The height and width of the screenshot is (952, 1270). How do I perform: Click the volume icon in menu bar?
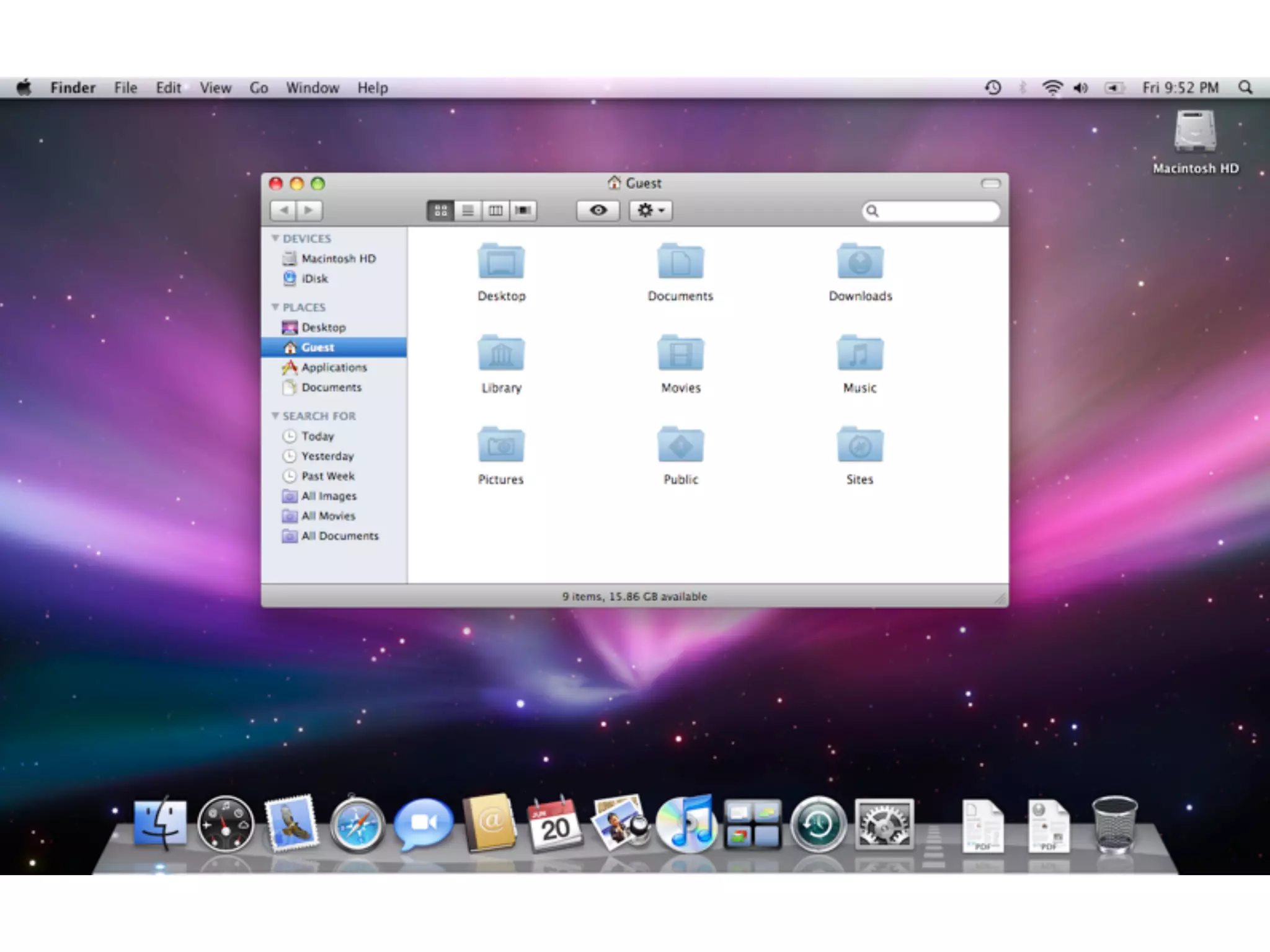click(1081, 88)
